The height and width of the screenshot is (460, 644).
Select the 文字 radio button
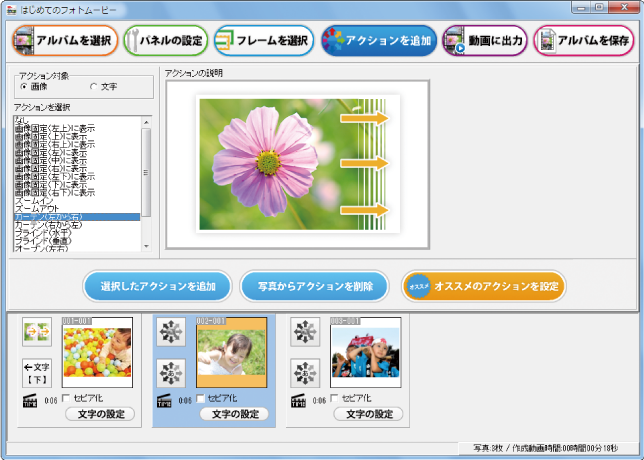(x=94, y=86)
